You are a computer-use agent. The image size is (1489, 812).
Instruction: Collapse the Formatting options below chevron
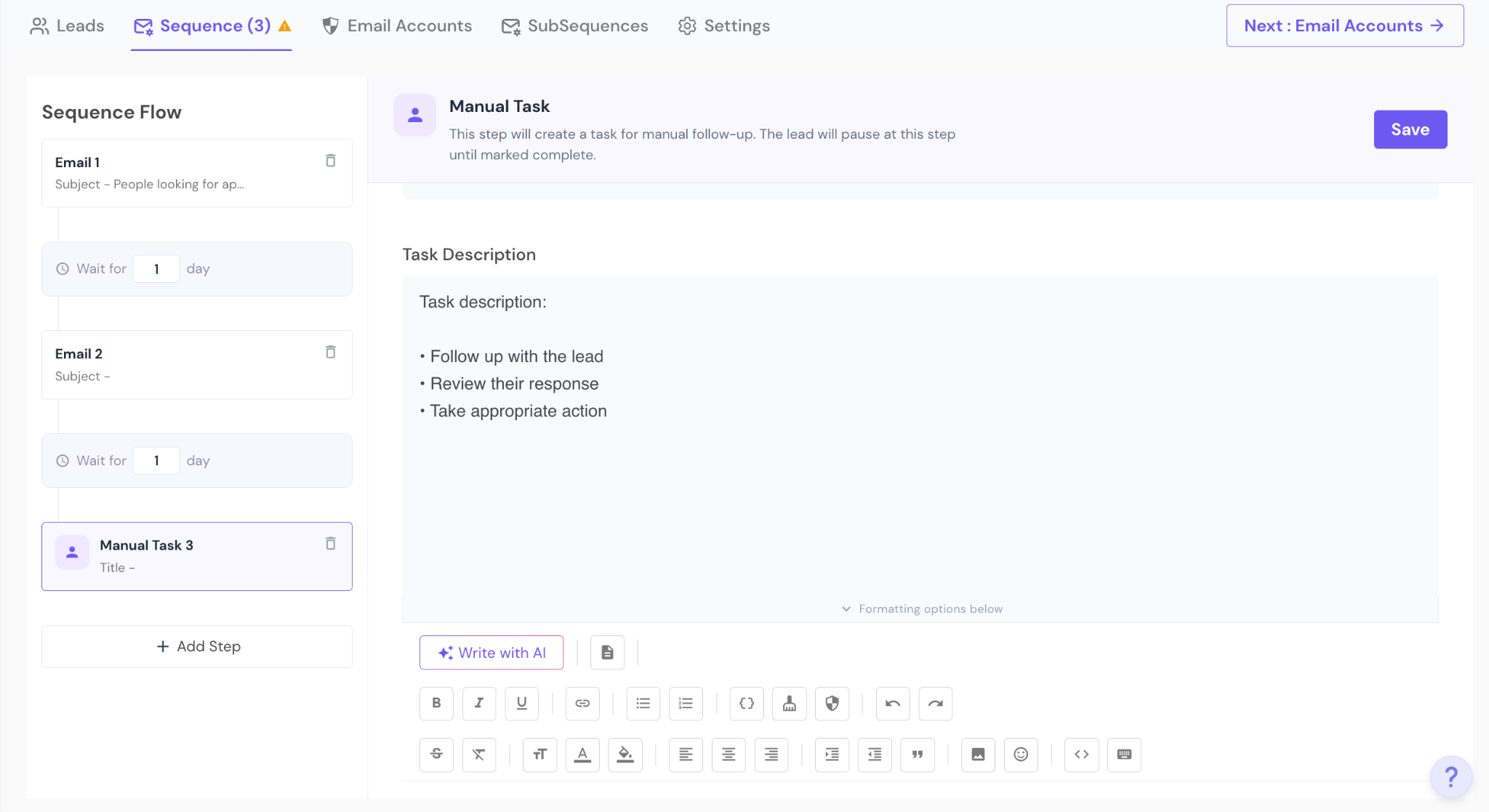[x=846, y=608]
